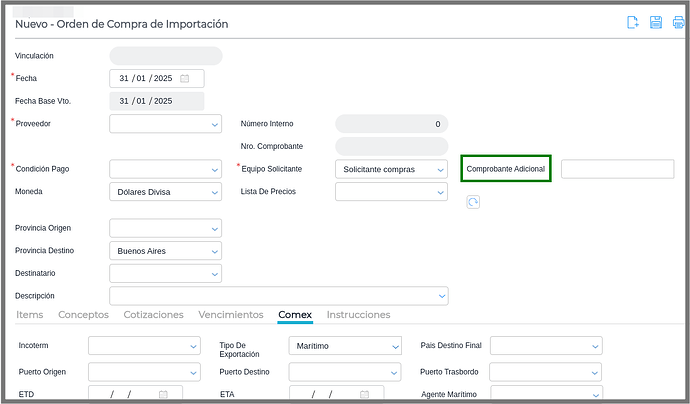Expand the Incoterm dropdown
Image resolution: width=690 pixels, height=404 pixels.
pyautogui.click(x=194, y=346)
